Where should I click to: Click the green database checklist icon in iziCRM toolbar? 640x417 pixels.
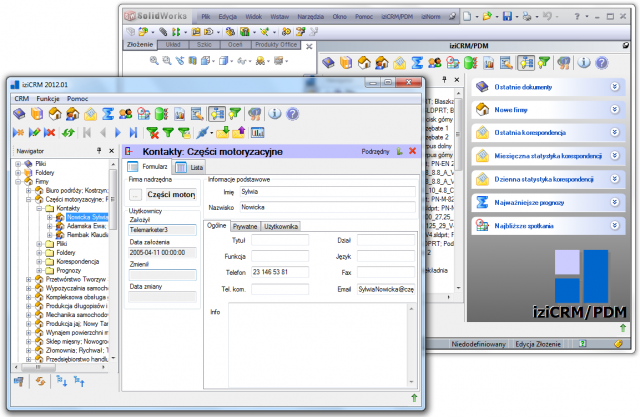point(161,113)
